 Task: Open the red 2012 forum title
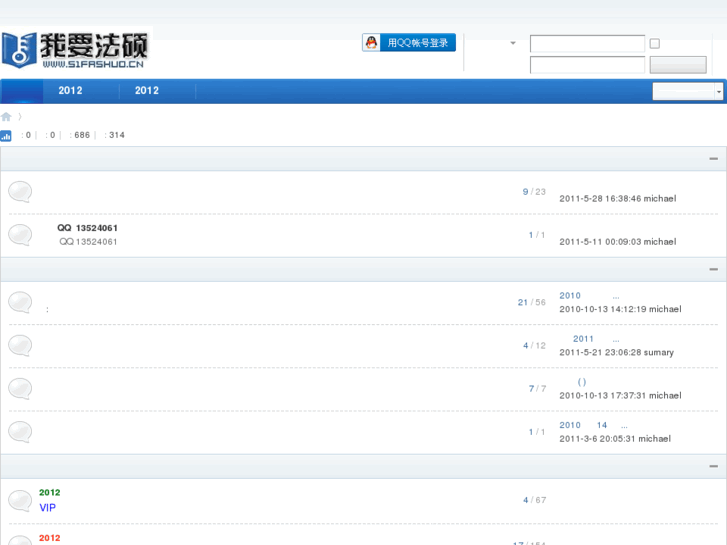[50, 538]
